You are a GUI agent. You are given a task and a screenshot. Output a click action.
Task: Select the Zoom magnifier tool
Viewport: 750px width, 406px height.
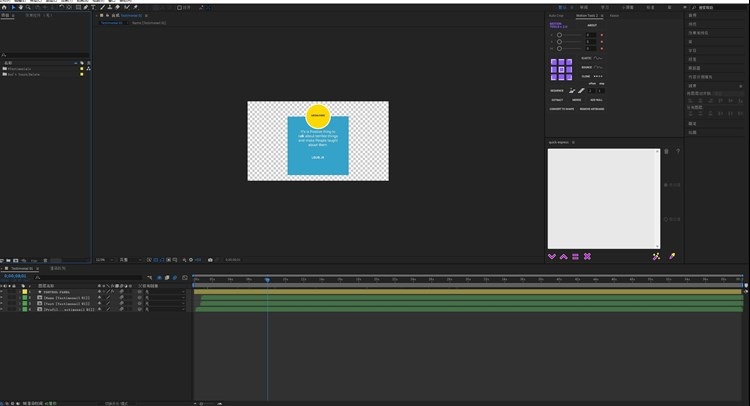pos(28,8)
